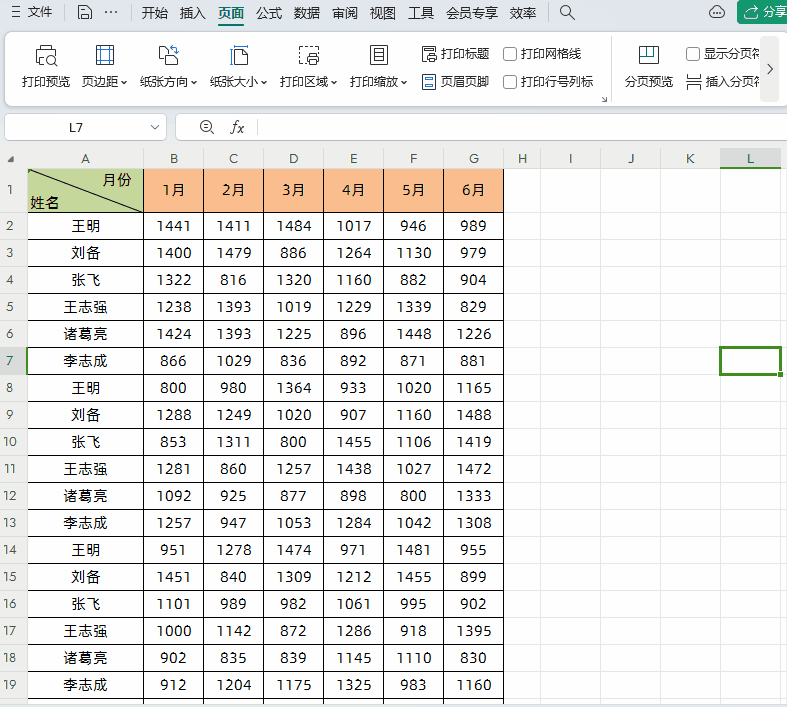Enable the 打印行号列标 checkbox

[x=510, y=81]
